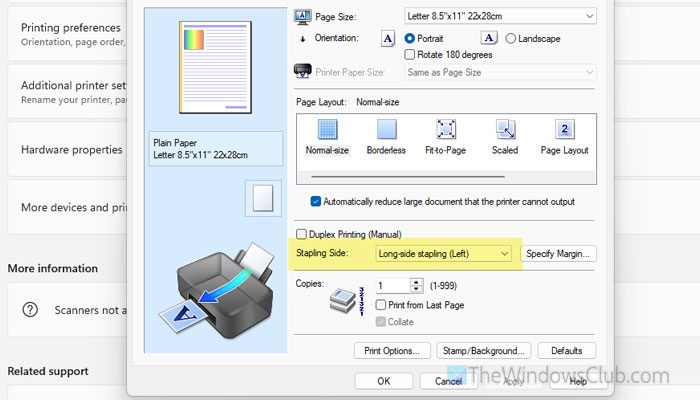Screen dimensions: 700x400
Task: Click the Landscape orientation letter icon
Action: (x=489, y=38)
